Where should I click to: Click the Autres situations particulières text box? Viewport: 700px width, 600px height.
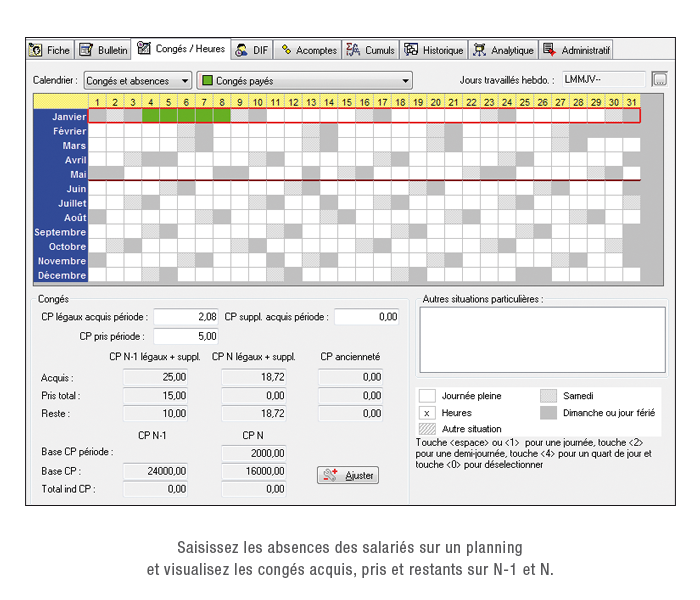[542, 339]
